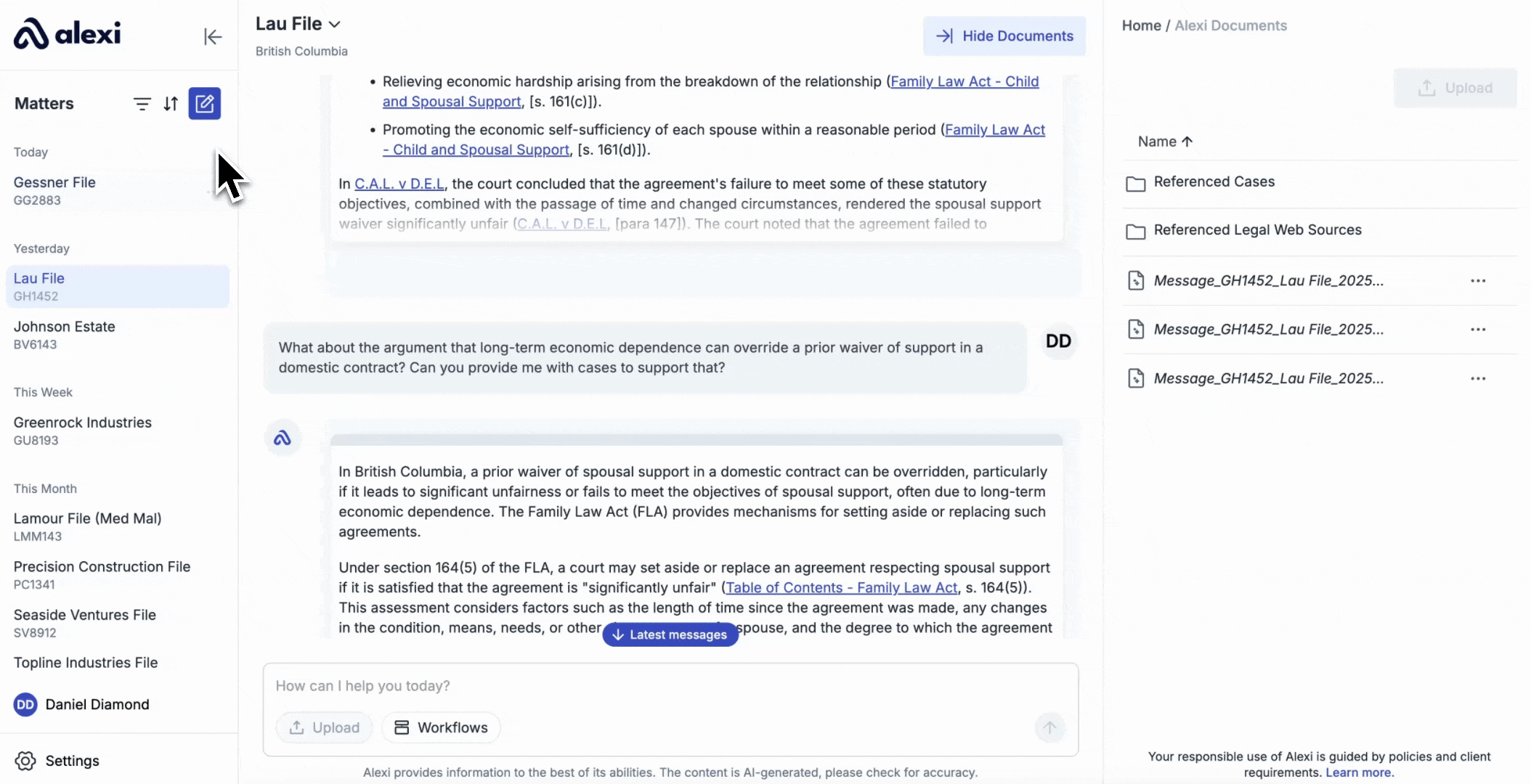
Task: Open the C.A.L. v D.E.L case link
Action: click(x=399, y=184)
